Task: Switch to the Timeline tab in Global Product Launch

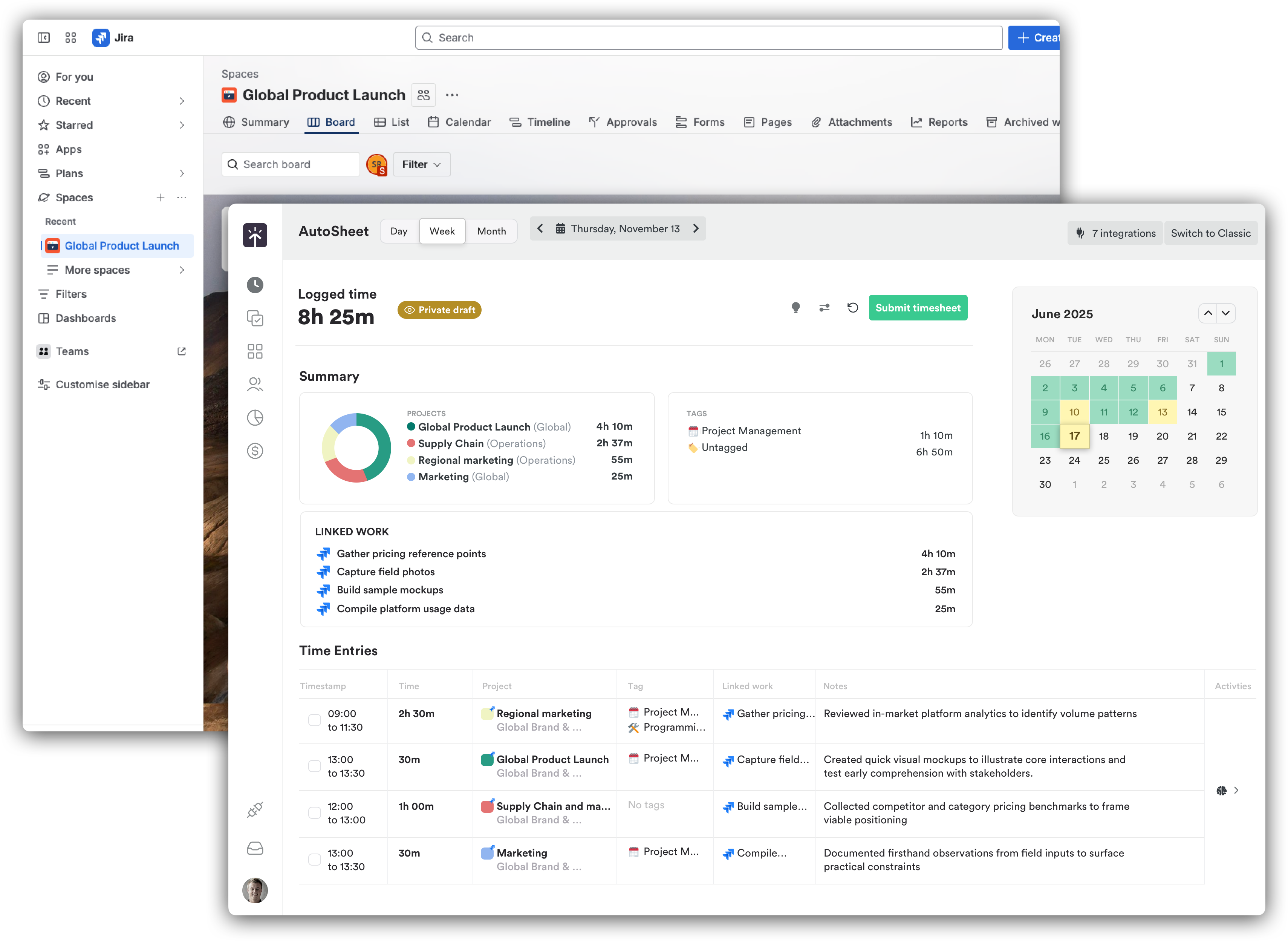Action: (x=540, y=122)
